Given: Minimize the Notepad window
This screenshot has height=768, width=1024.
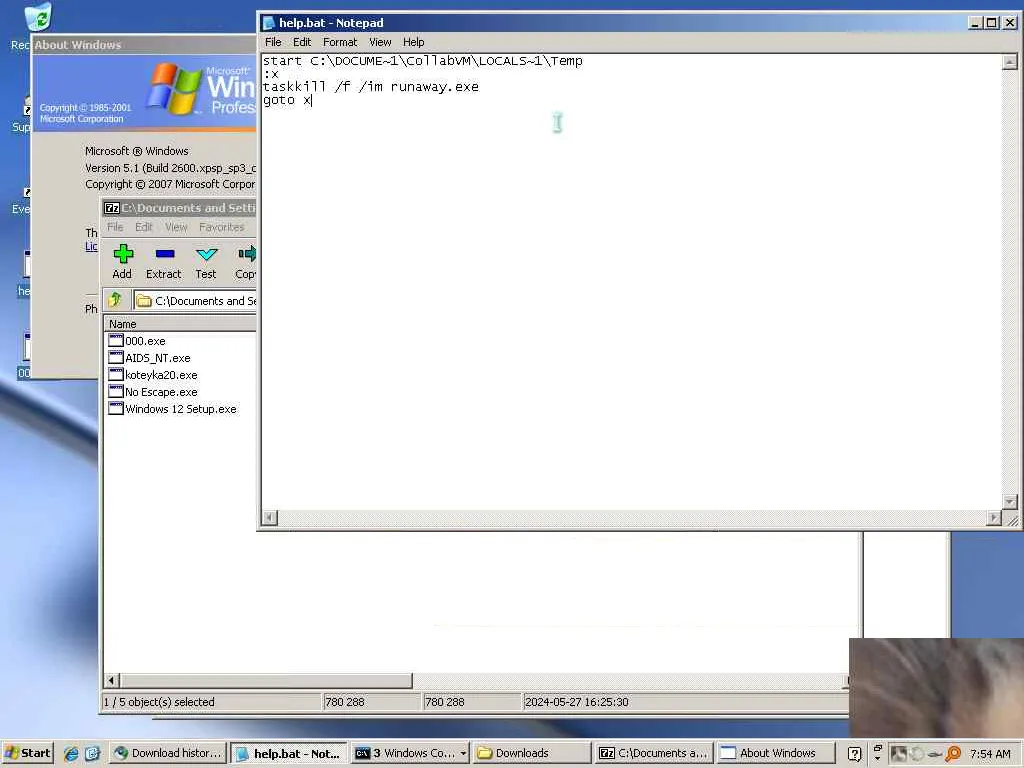Looking at the screenshot, I should point(976,23).
